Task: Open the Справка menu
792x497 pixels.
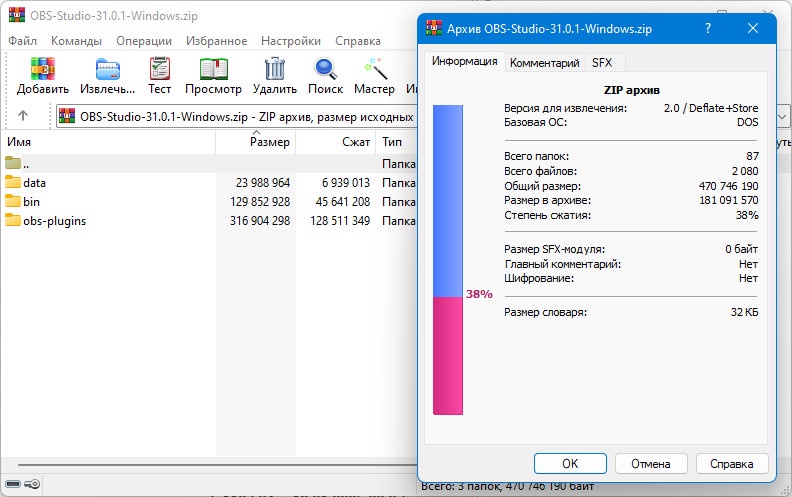Action: coord(358,41)
